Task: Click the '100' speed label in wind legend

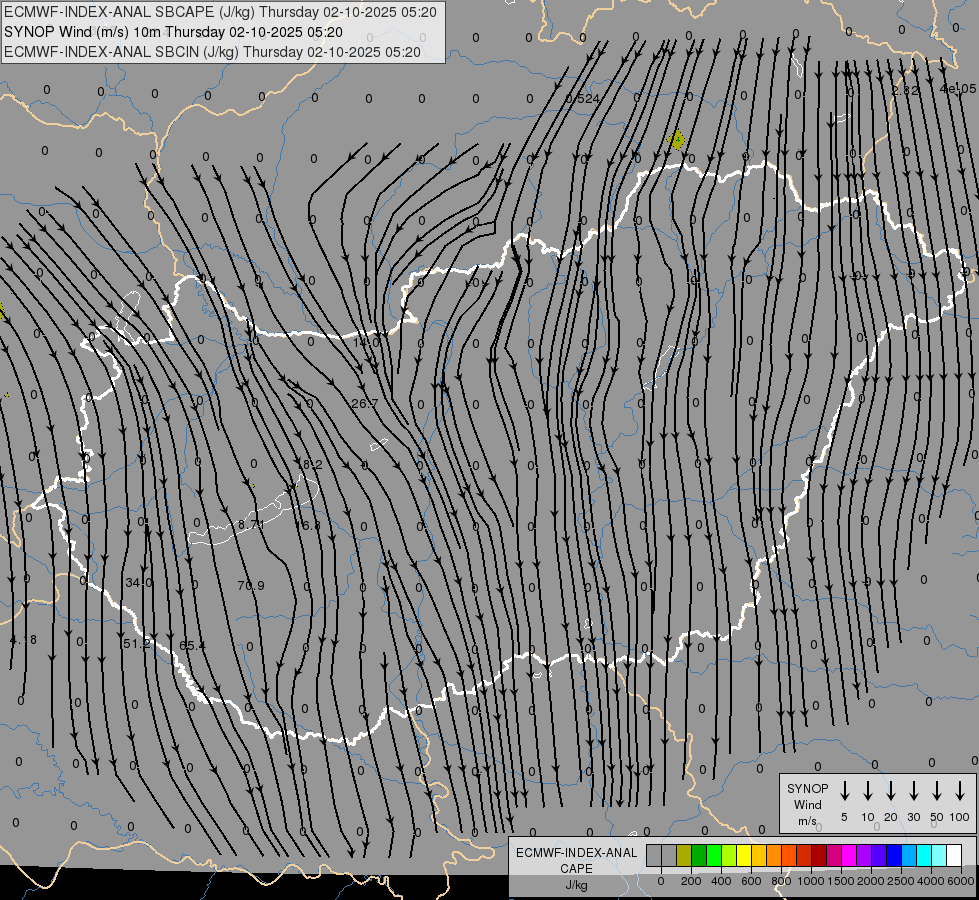Action: (x=960, y=817)
